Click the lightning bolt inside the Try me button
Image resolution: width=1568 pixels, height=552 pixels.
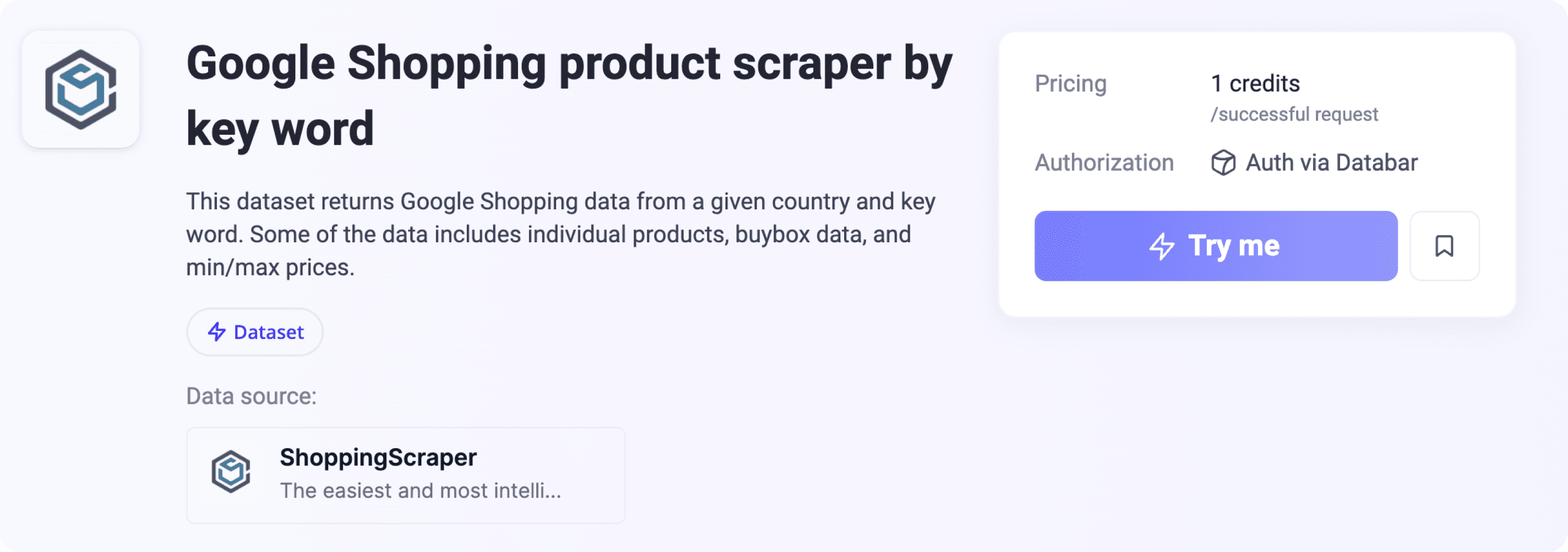(1165, 245)
